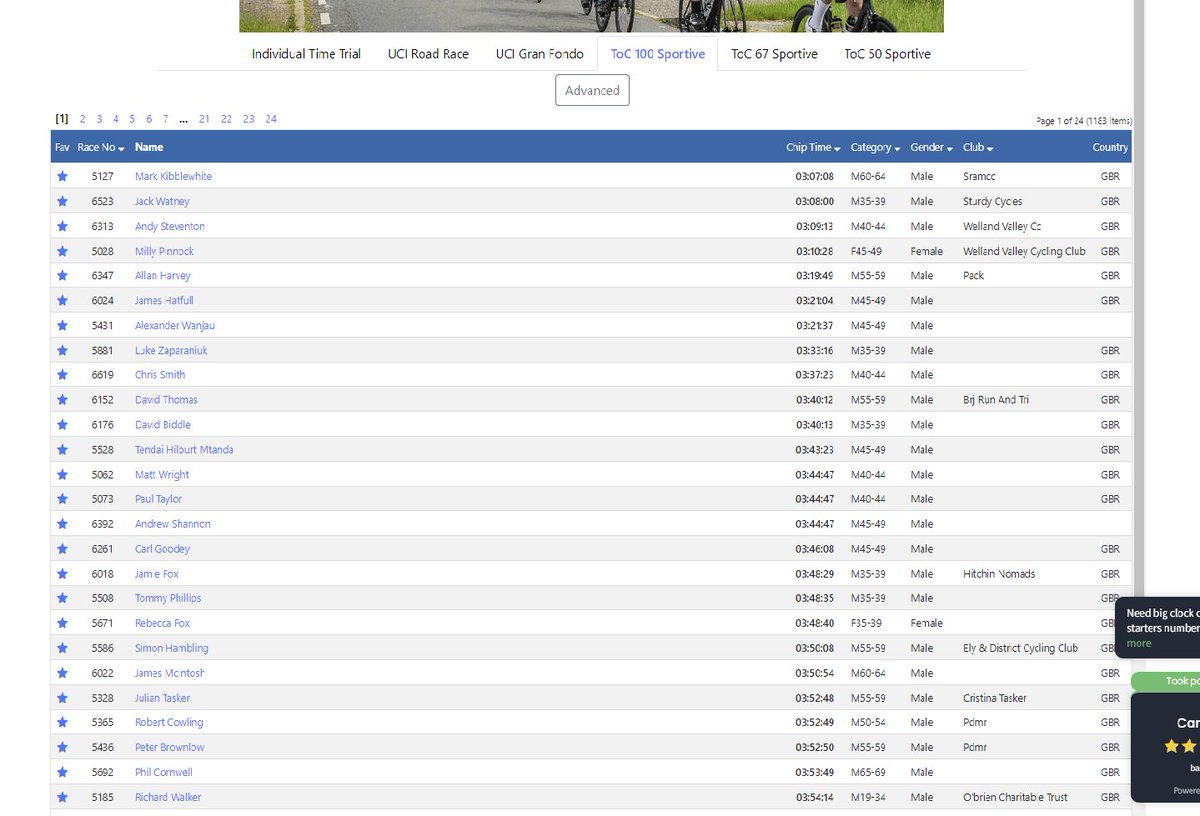Jump to results page 21
1200x816 pixels.
point(204,119)
